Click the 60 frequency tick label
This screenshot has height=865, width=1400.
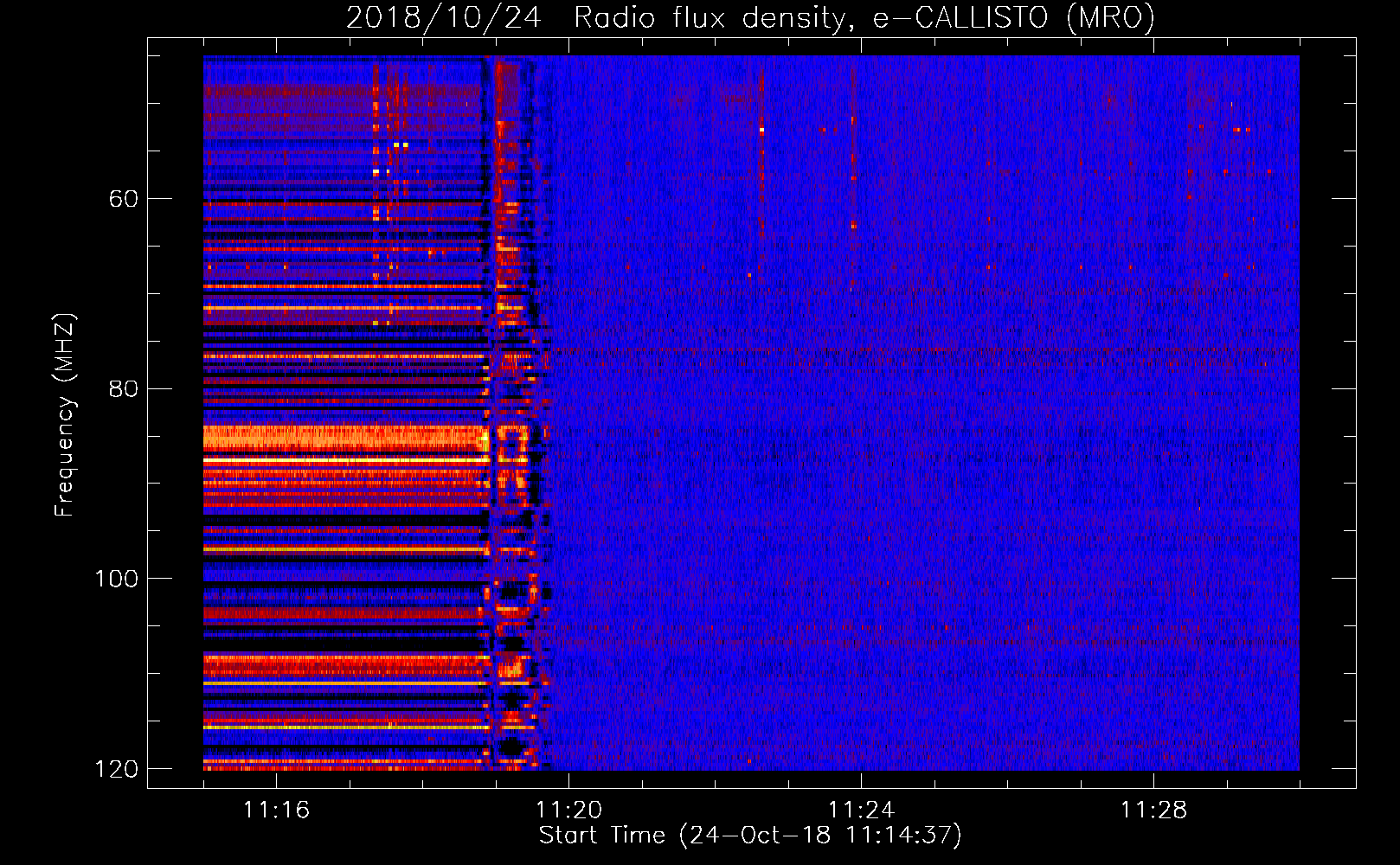[123, 199]
